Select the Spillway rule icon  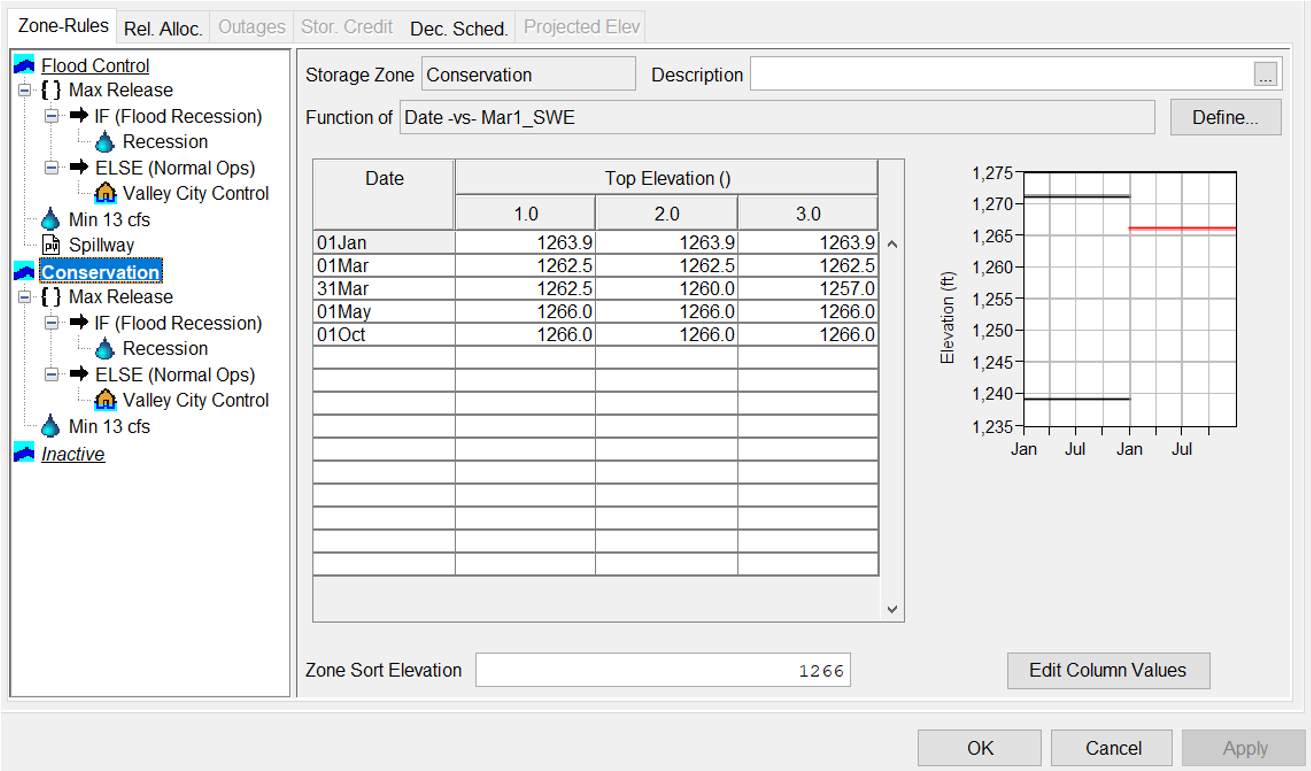52,245
